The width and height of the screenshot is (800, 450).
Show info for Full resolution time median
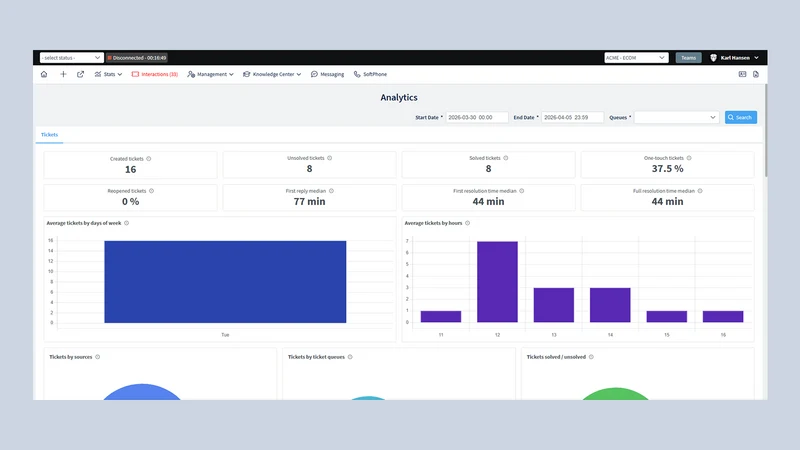(x=700, y=191)
